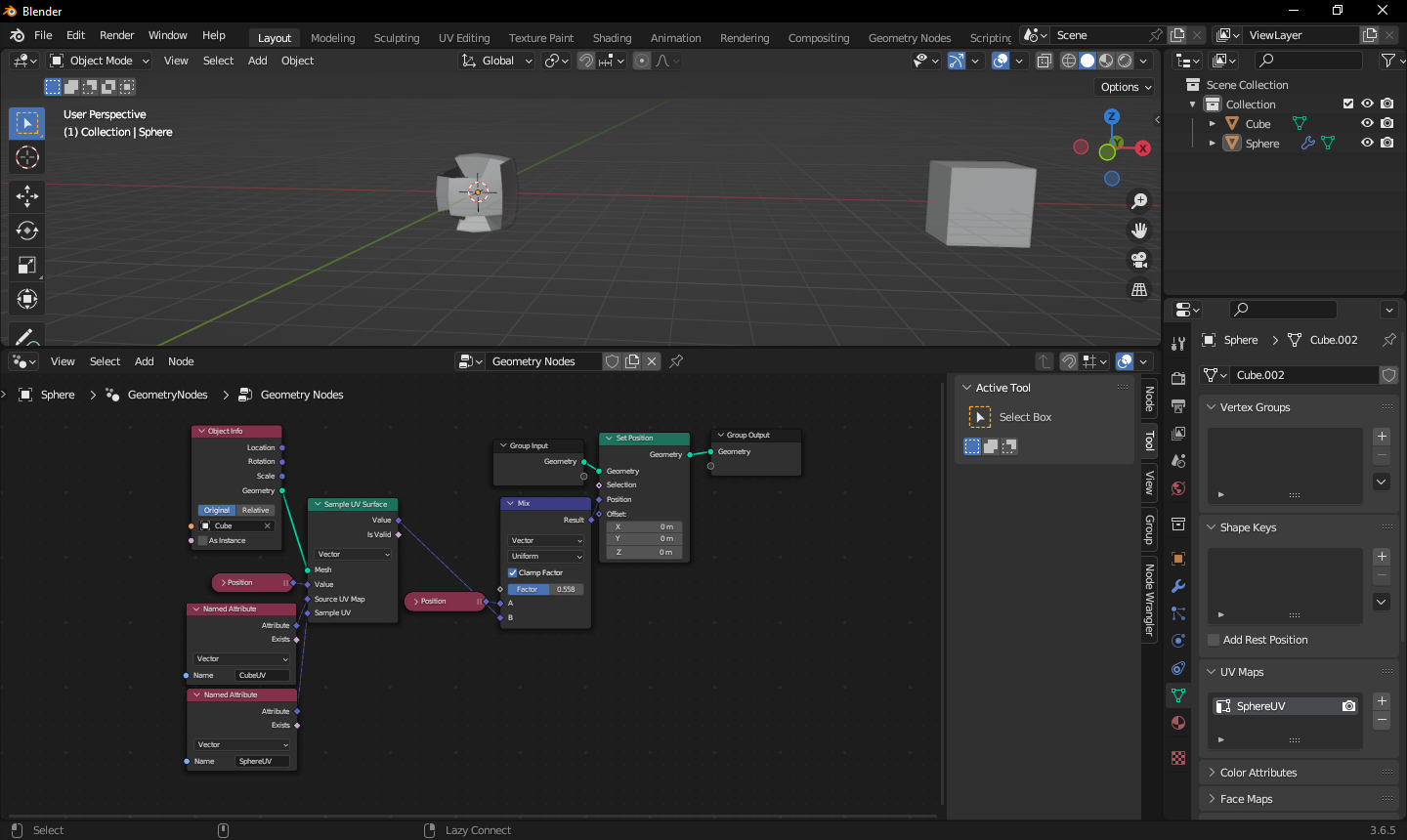Select the Annotate pencil tool
Image resolution: width=1407 pixels, height=840 pixels.
[x=27, y=337]
